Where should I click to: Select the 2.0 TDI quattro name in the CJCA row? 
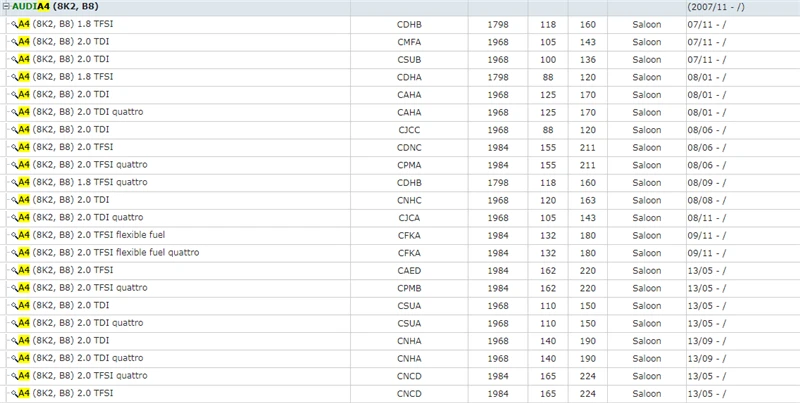(81, 217)
